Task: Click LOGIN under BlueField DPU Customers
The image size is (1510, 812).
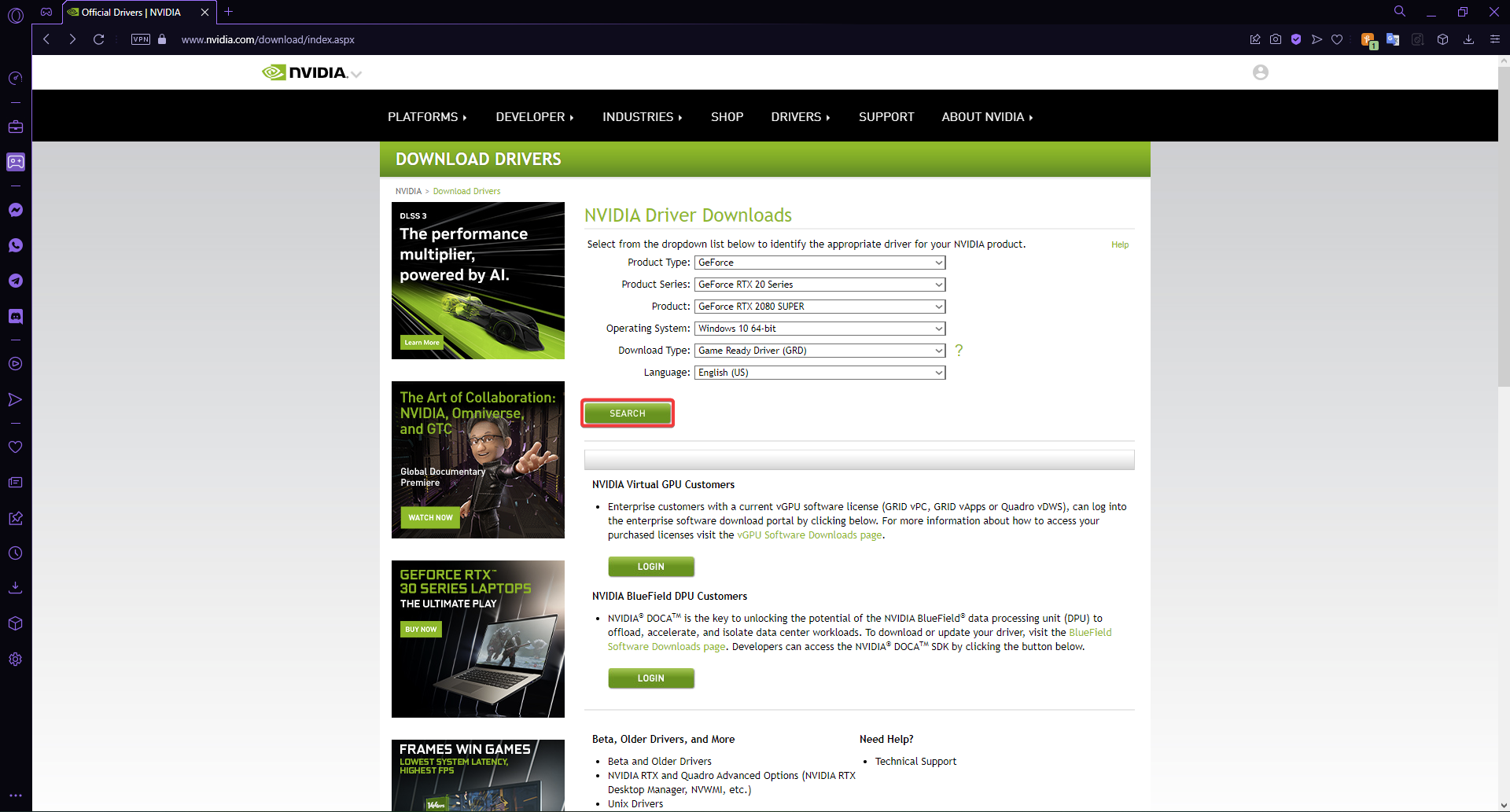Action: (x=651, y=678)
